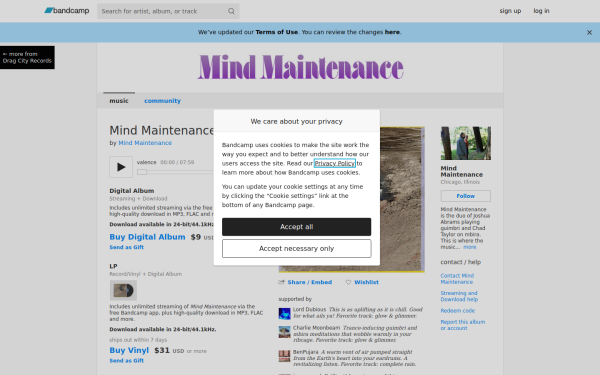Image resolution: width=600 pixels, height=375 pixels.
Task: Open the Terms of Use link in banner
Action: (277, 32)
